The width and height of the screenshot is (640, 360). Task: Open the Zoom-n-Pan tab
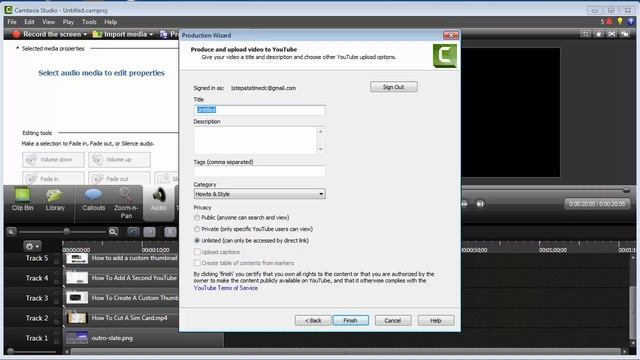(x=126, y=203)
